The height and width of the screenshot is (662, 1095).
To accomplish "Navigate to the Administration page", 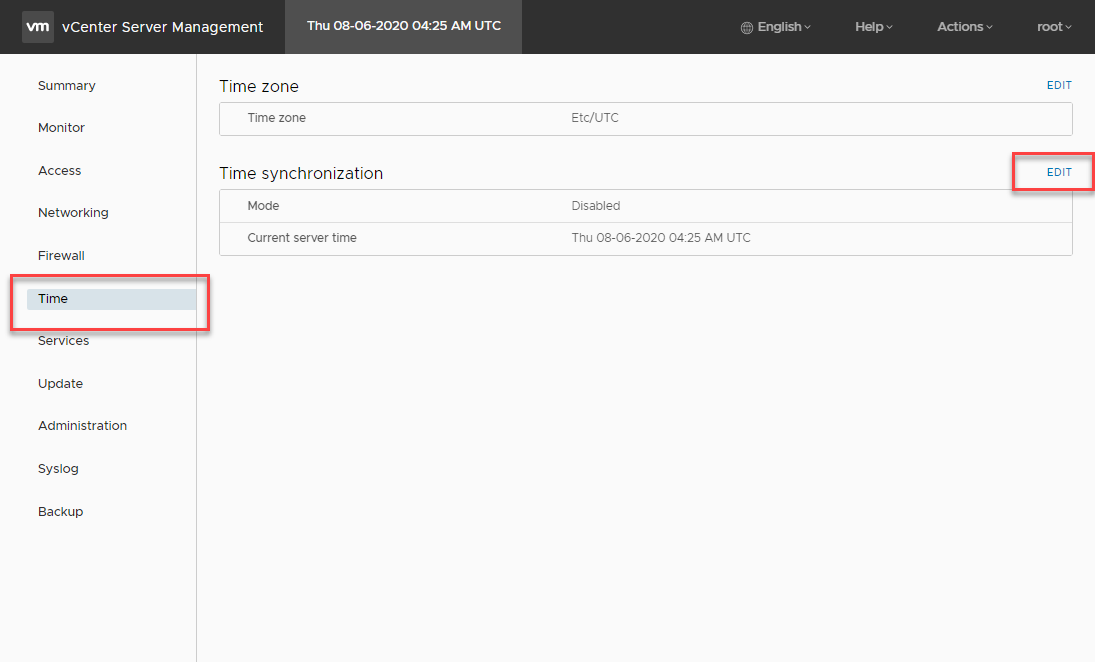I will [82, 425].
